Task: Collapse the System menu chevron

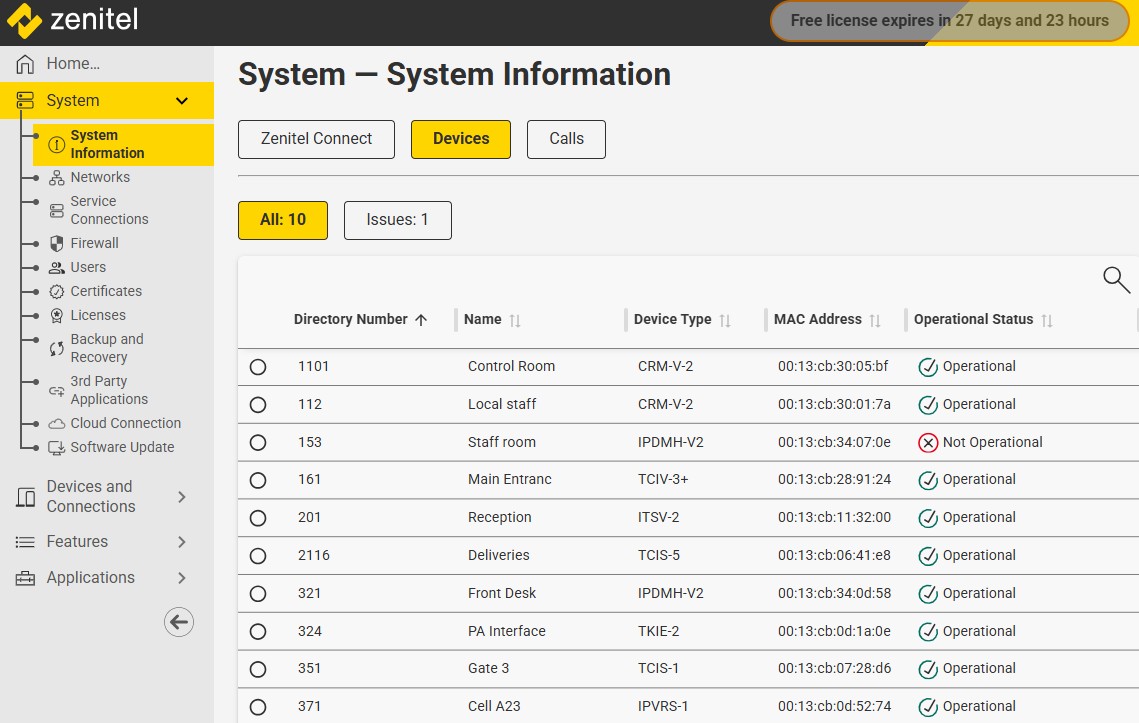Action: pos(182,101)
